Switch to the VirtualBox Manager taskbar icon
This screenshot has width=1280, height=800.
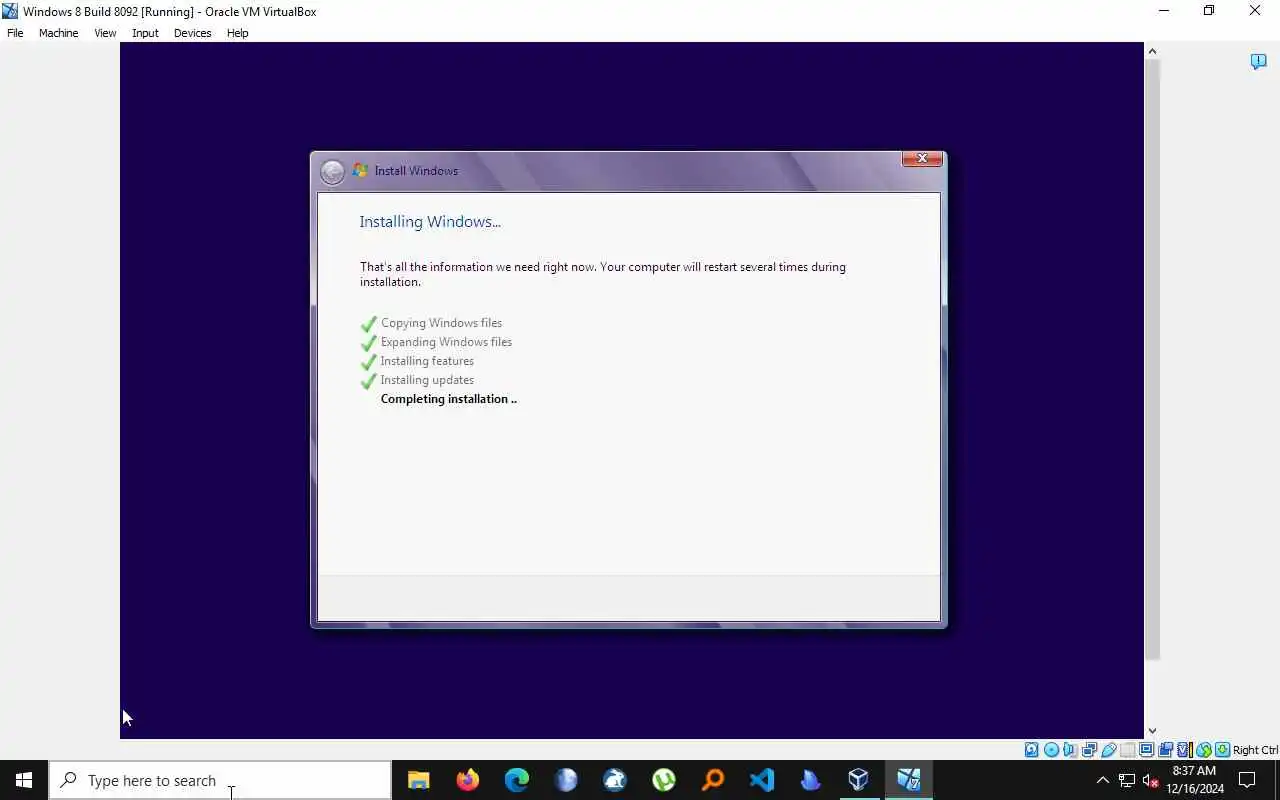(x=859, y=780)
